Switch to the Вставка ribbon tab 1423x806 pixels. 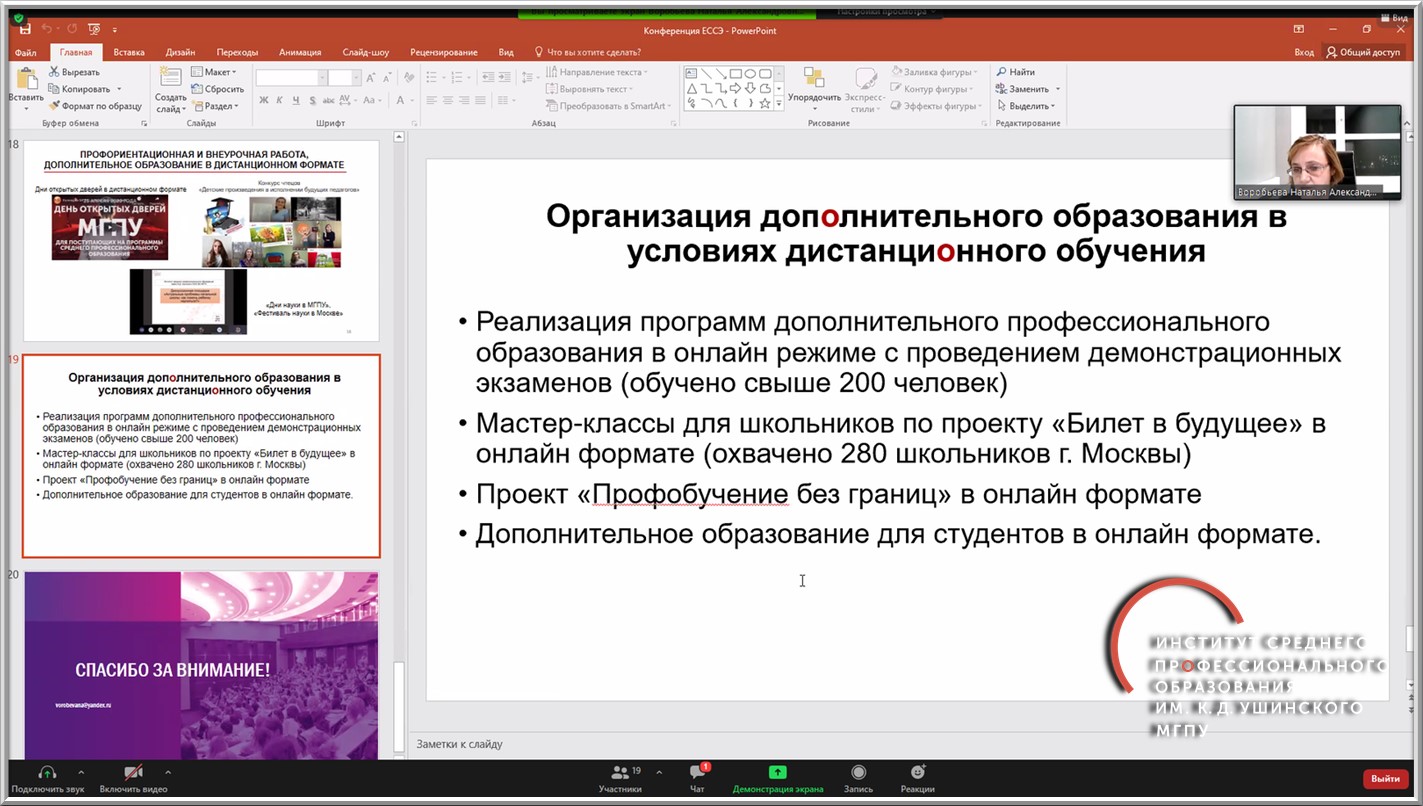click(x=129, y=52)
